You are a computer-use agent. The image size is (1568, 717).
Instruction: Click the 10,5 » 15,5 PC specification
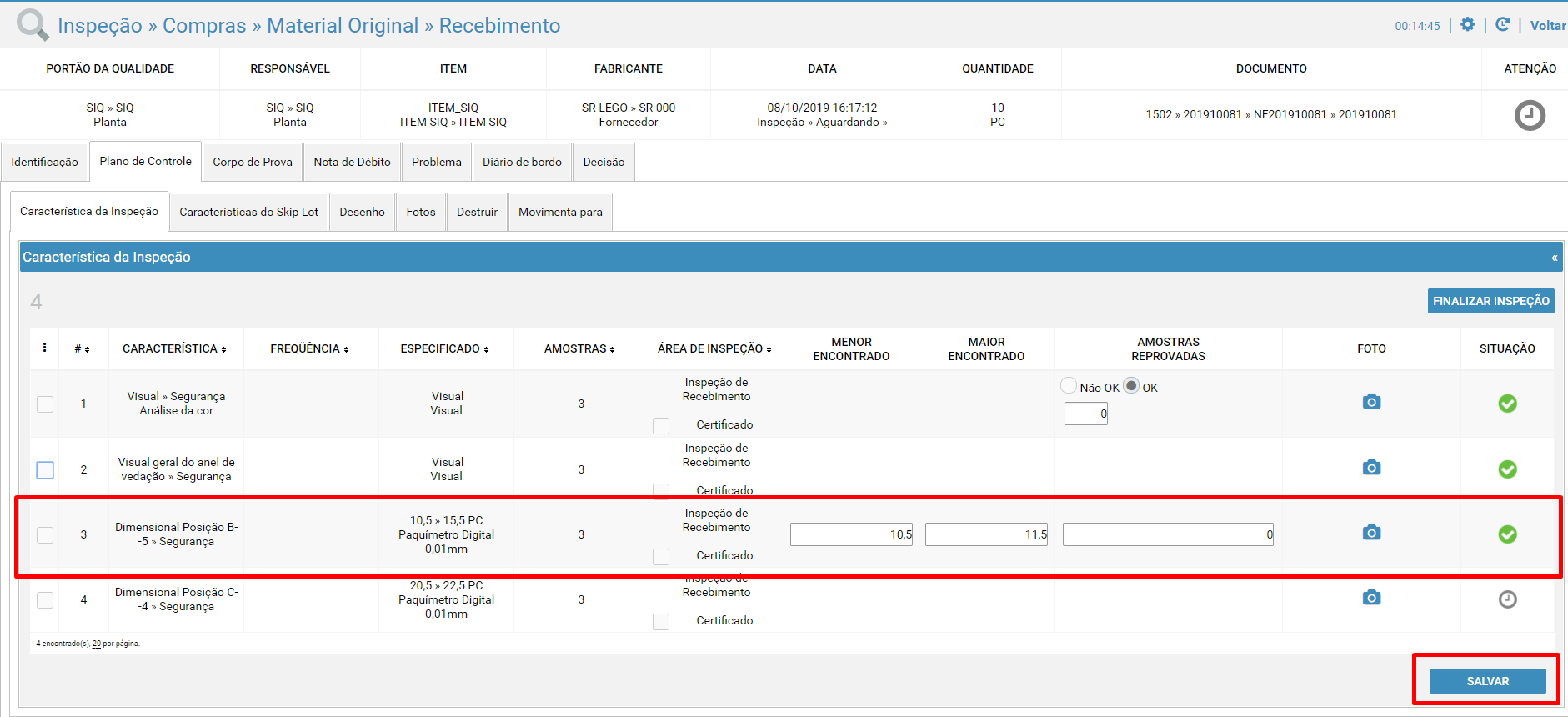pyautogui.click(x=446, y=520)
